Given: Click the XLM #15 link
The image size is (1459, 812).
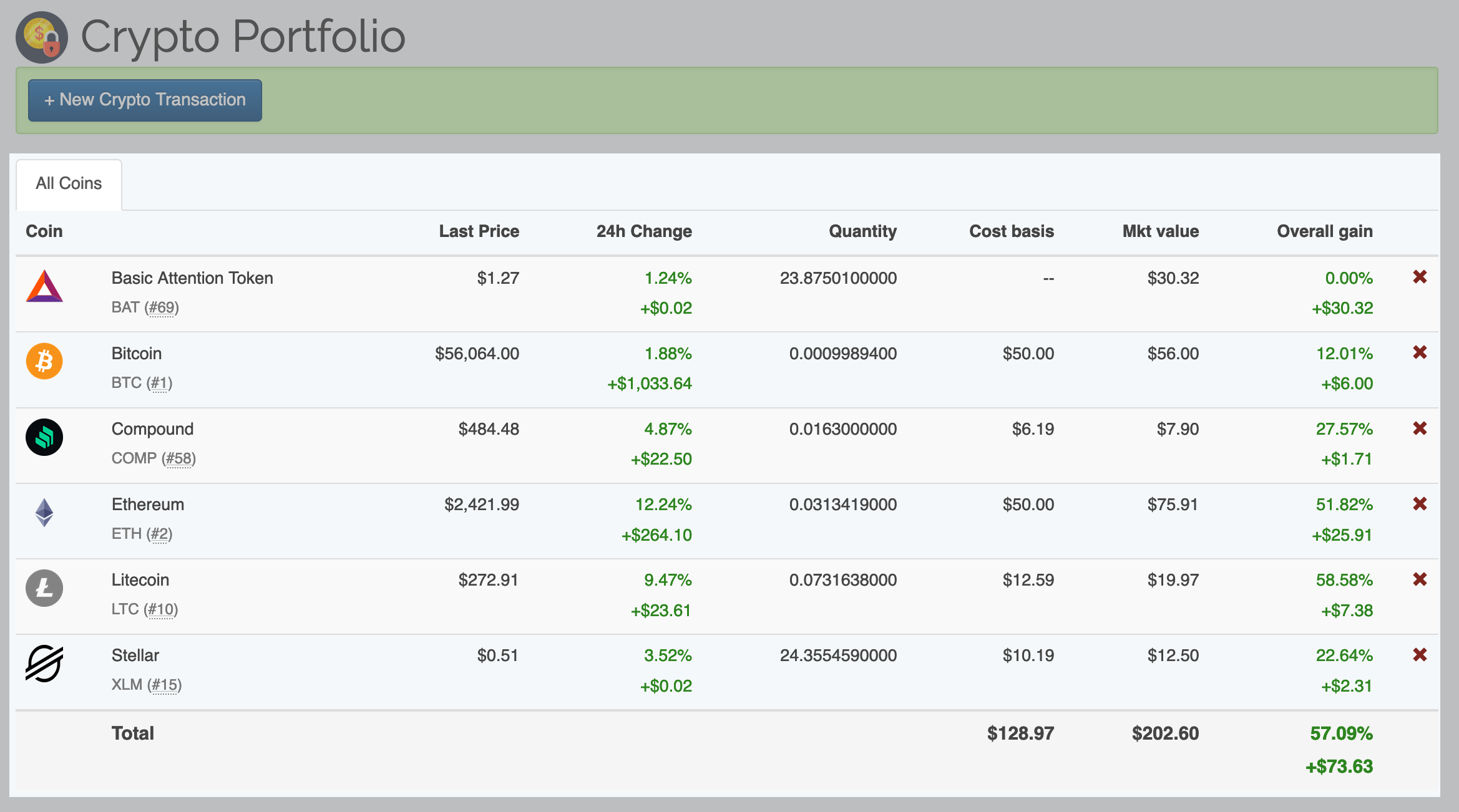Looking at the screenshot, I should tap(165, 685).
